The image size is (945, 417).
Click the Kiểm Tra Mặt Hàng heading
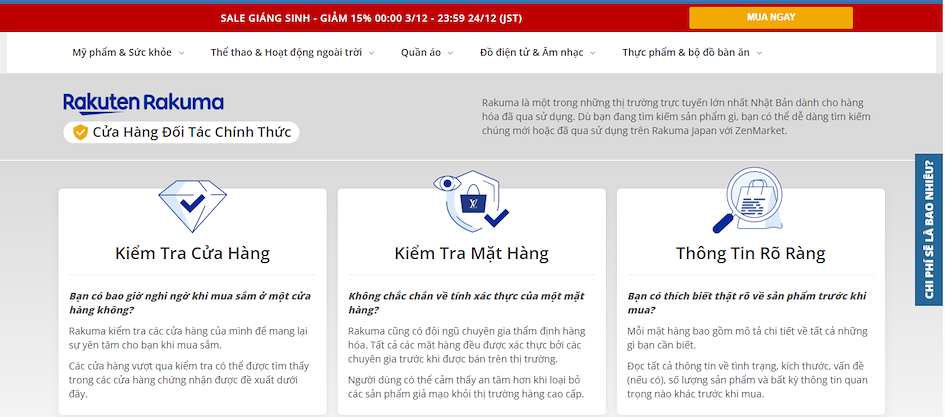point(471,253)
